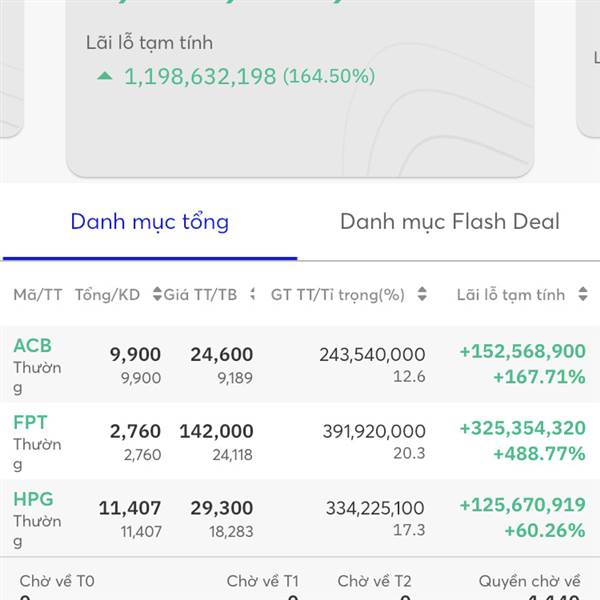Open the HPG stock ticker

(x=33, y=499)
